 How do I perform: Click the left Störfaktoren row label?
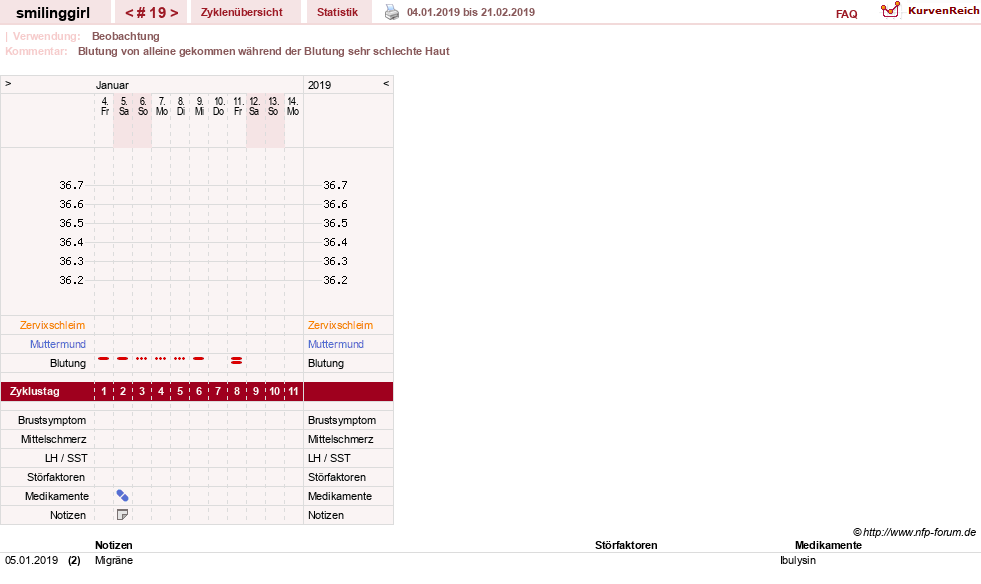(56, 477)
